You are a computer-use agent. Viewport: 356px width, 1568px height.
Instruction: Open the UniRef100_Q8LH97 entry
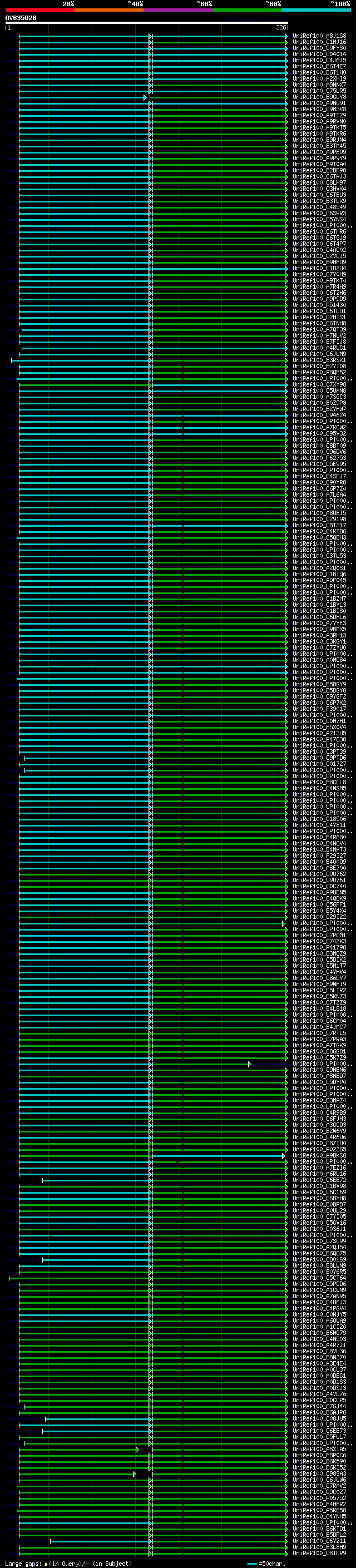click(x=319, y=182)
